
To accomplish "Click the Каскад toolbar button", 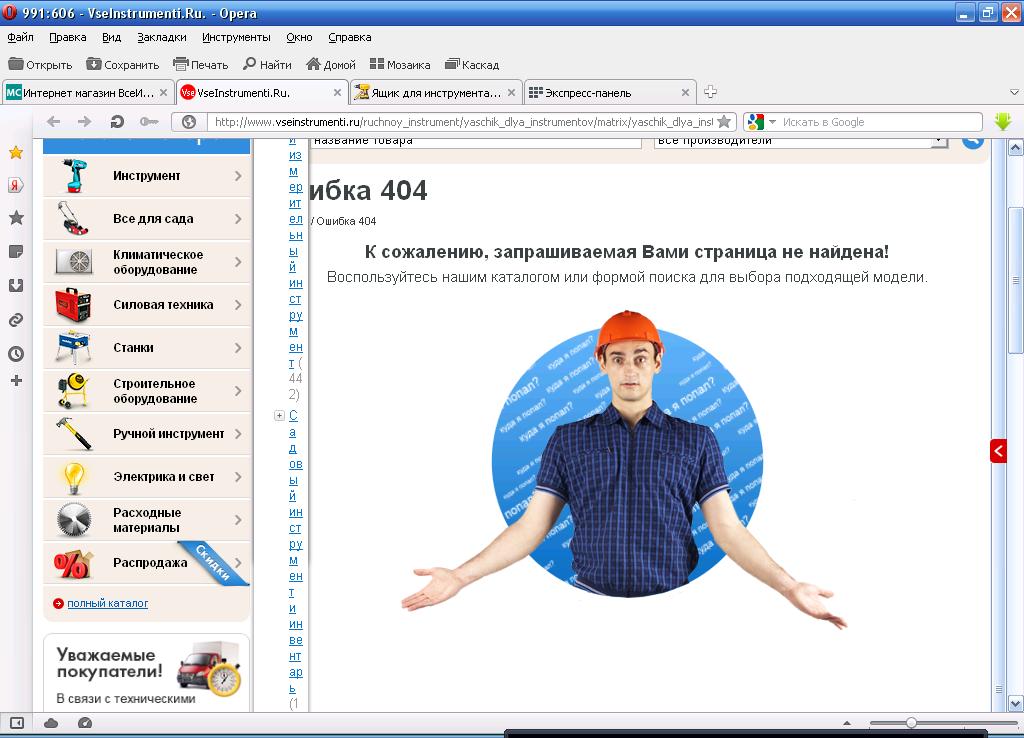I will tap(472, 65).
